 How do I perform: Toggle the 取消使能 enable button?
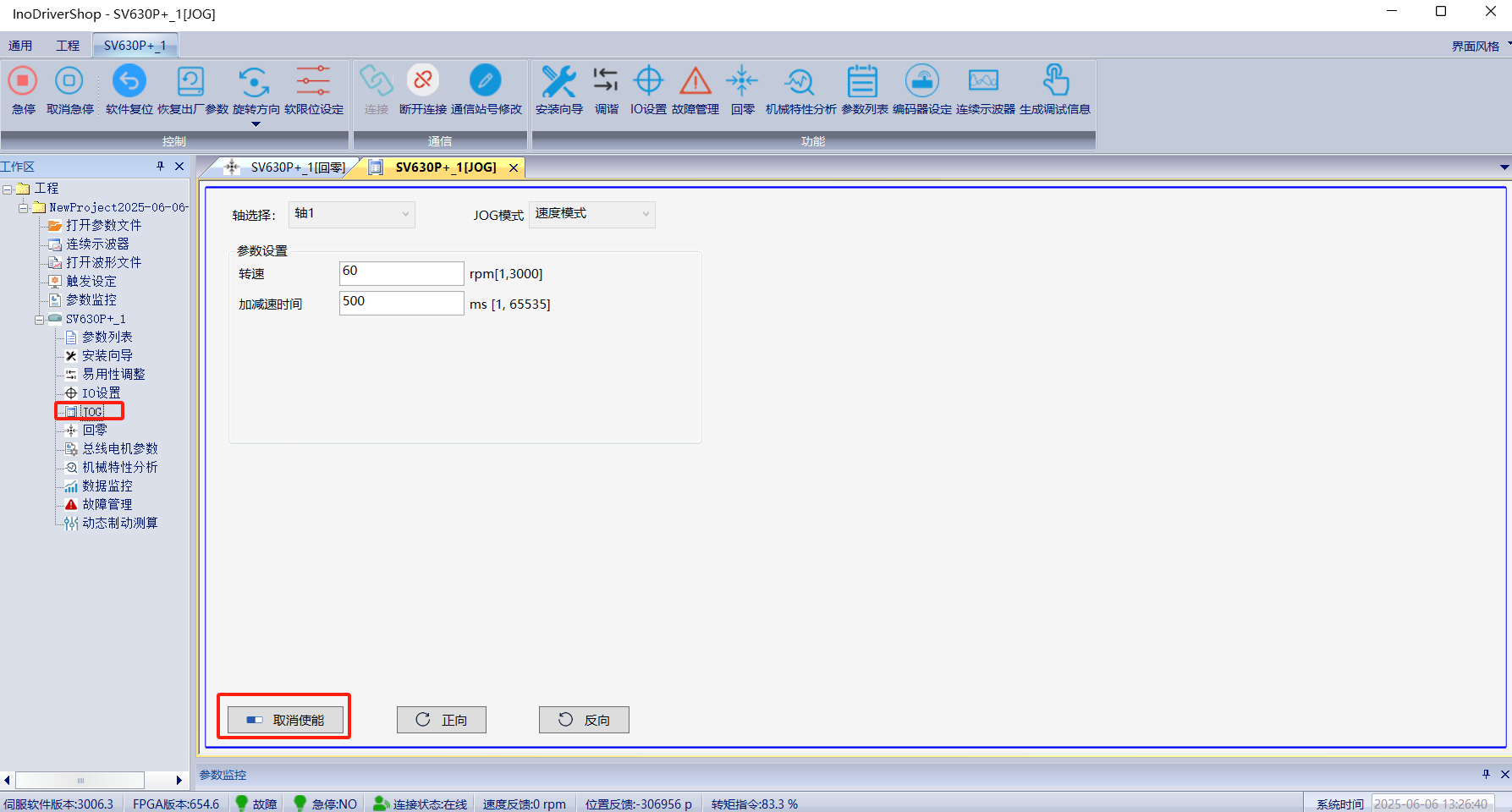pos(285,720)
